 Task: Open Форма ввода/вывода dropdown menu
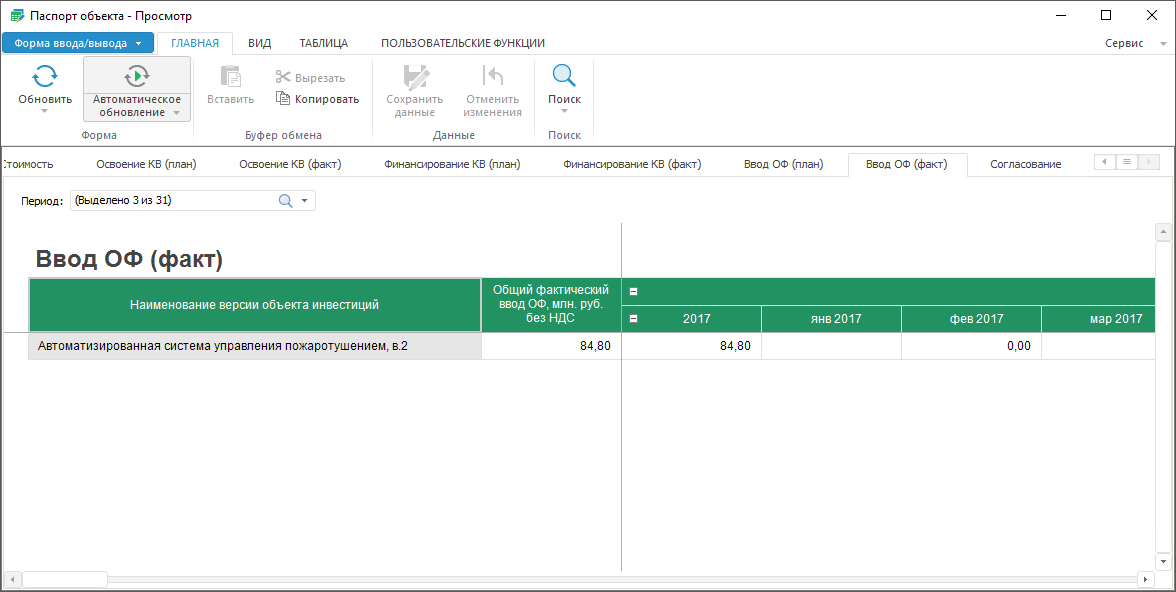tap(78, 43)
